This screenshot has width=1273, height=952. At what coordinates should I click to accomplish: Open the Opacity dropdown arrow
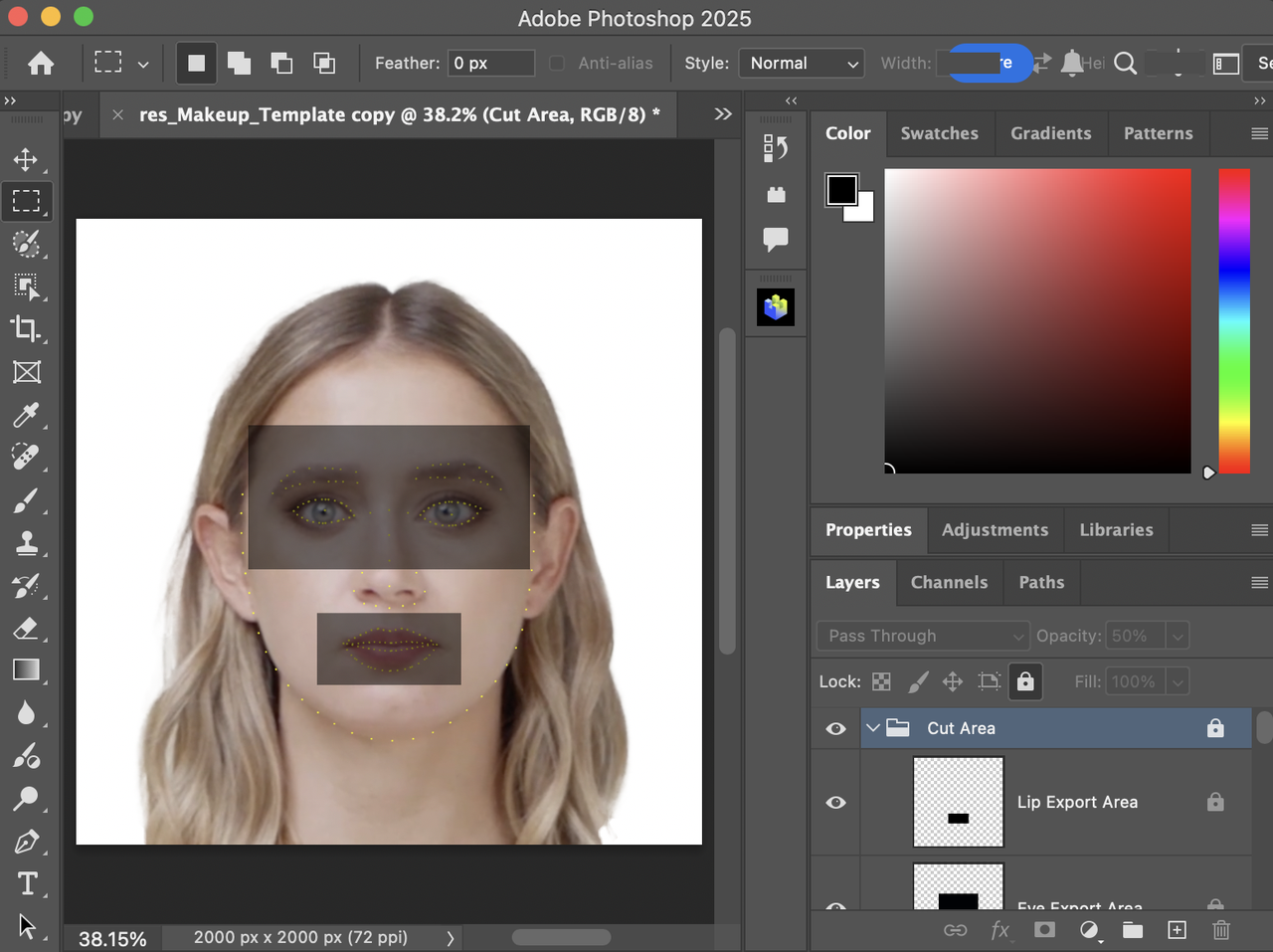pos(1178,636)
